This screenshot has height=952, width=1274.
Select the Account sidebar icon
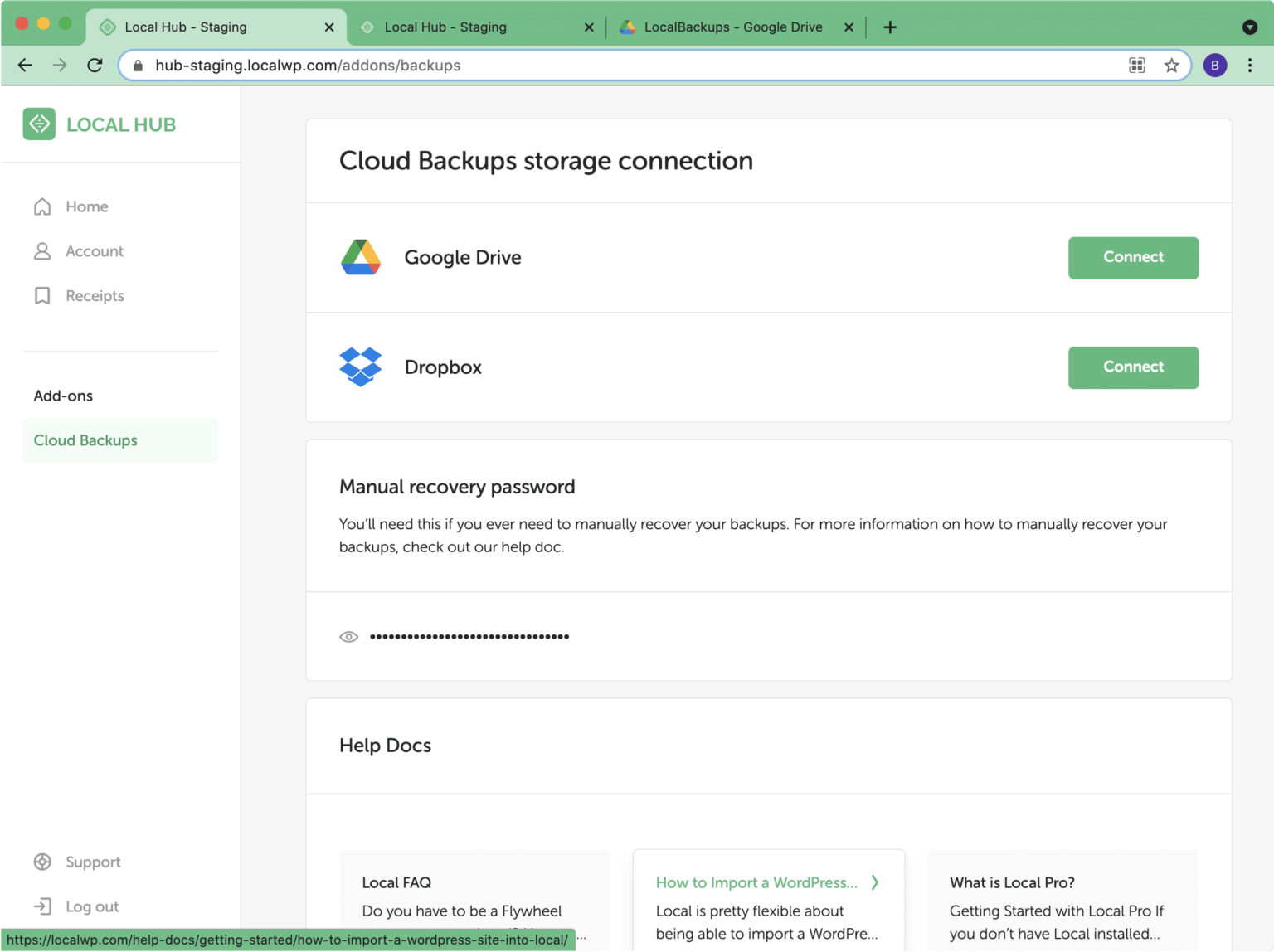[42, 250]
